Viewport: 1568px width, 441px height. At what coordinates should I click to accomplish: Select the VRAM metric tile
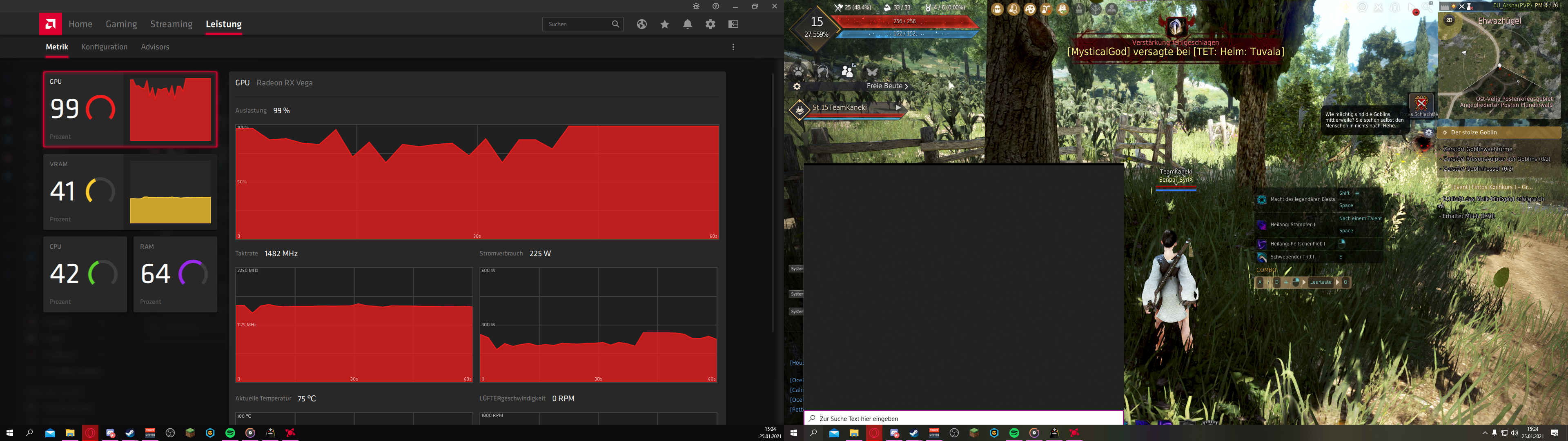pos(130,192)
